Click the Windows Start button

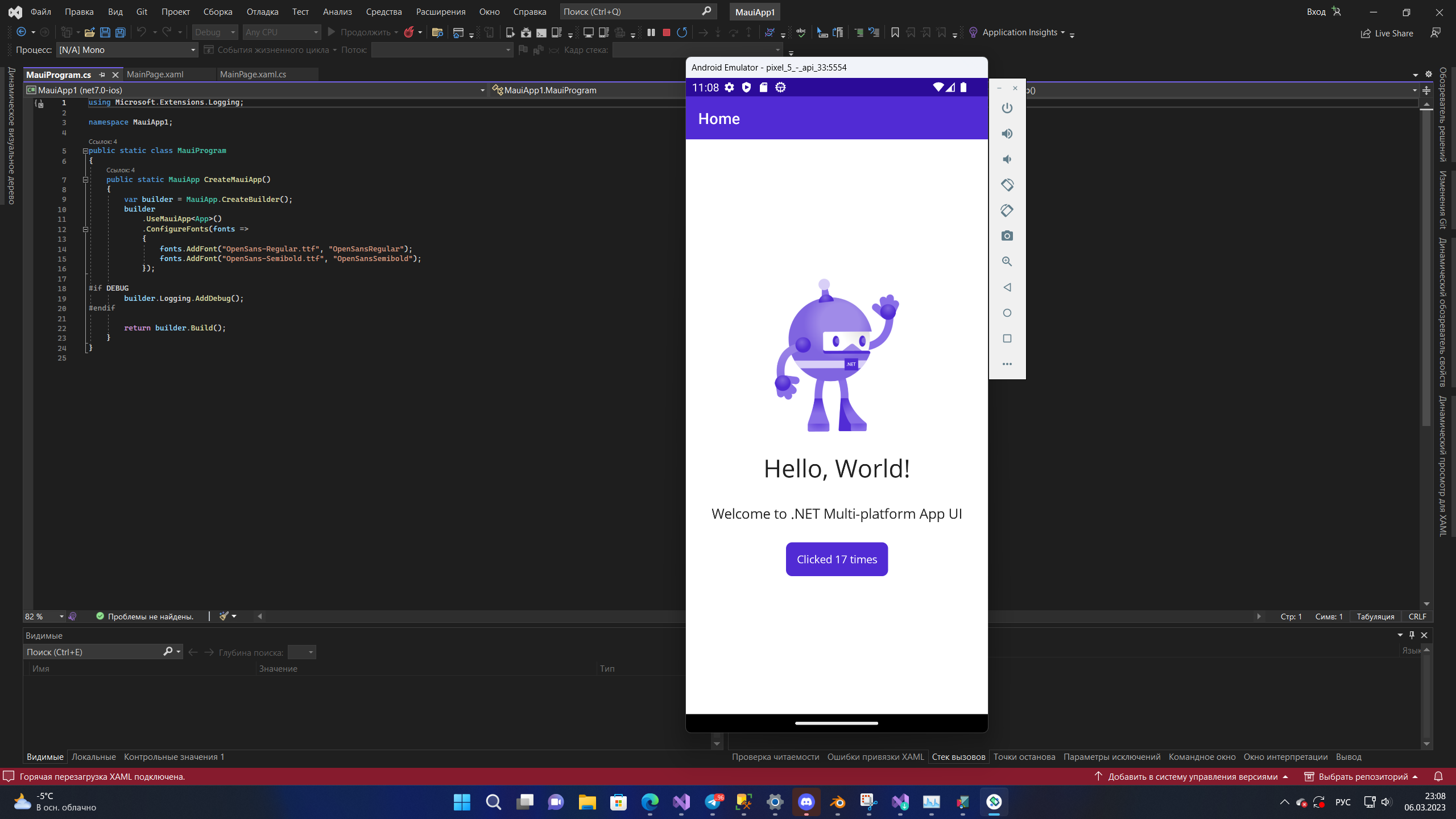(462, 802)
